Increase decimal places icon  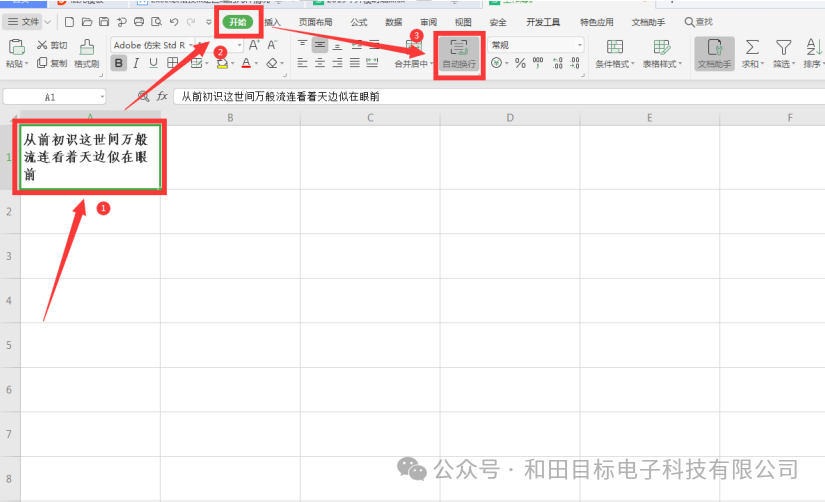pyautogui.click(x=558, y=63)
